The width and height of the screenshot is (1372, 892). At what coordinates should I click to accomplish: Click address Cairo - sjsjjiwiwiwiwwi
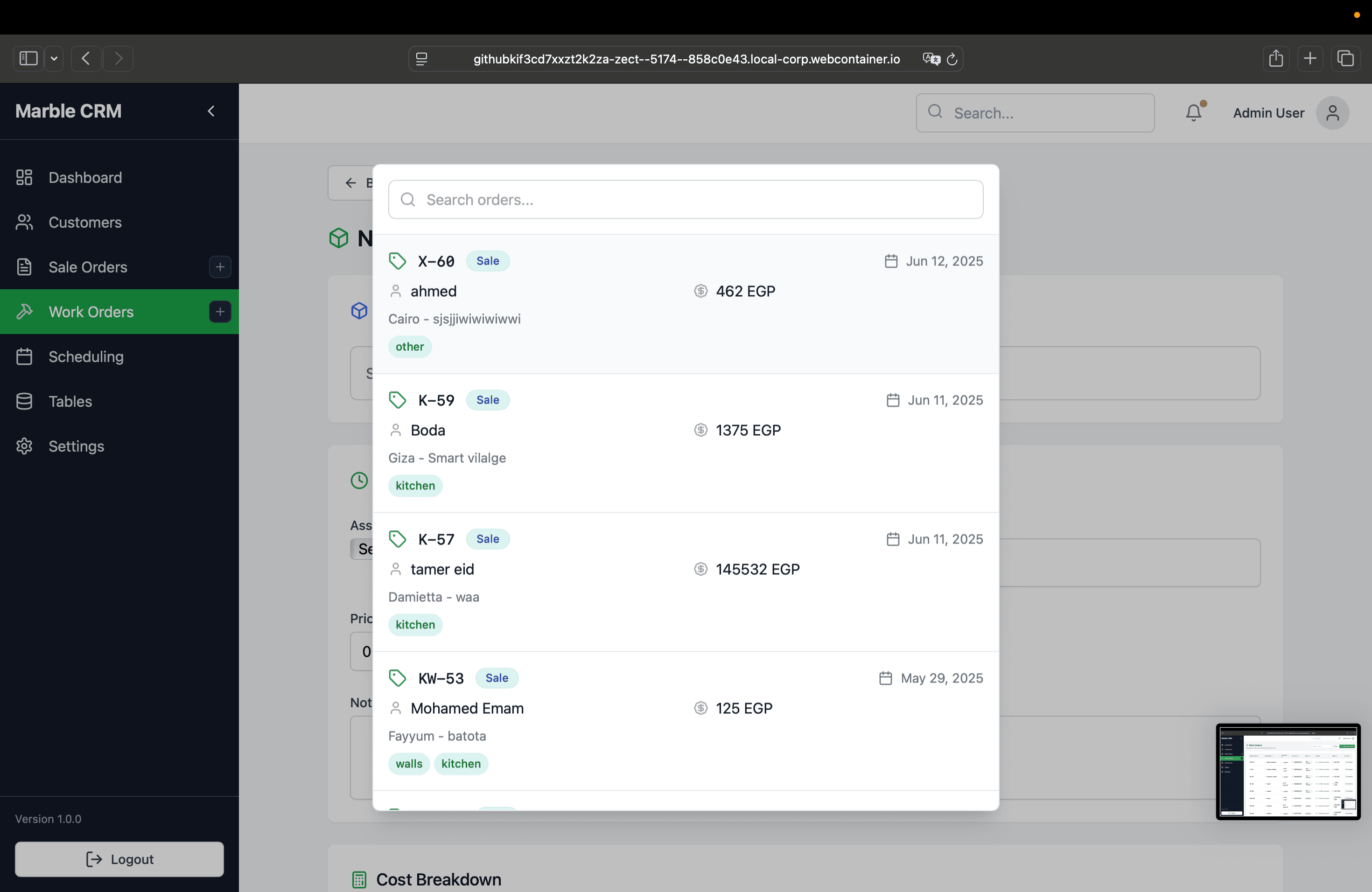coord(454,319)
